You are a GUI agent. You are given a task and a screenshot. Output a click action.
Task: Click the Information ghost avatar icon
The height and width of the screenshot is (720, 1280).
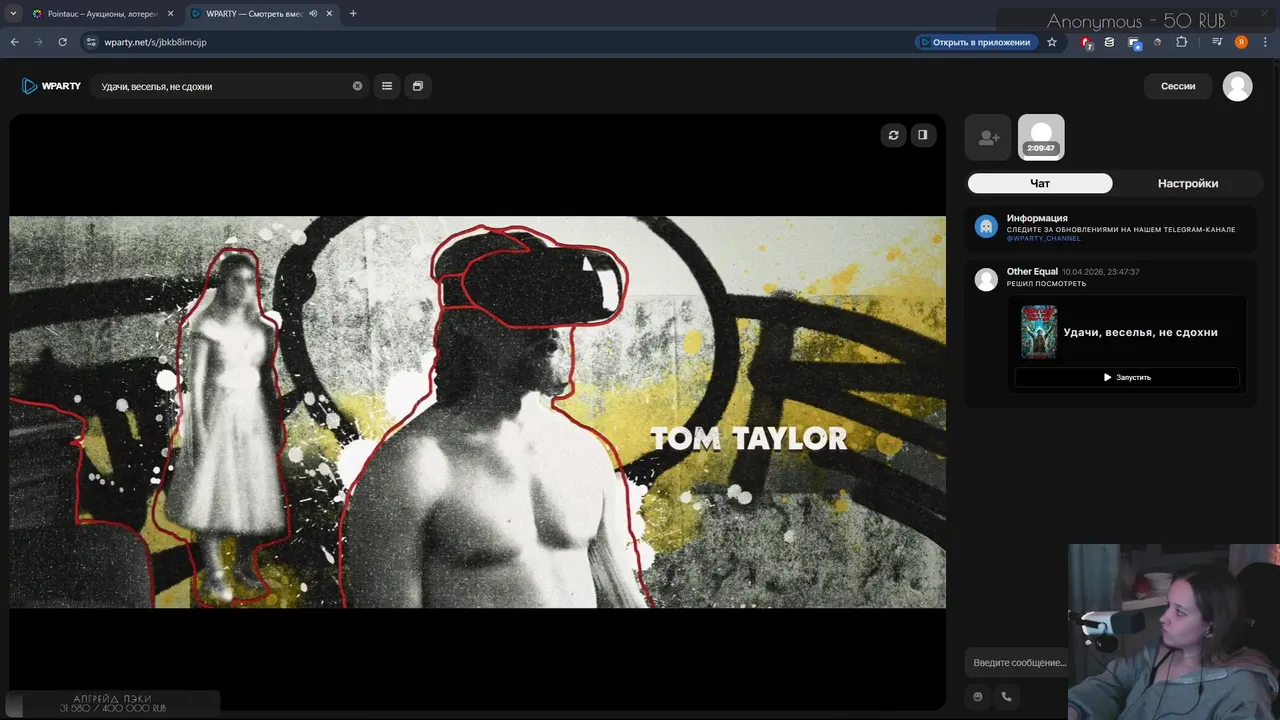pyautogui.click(x=986, y=226)
